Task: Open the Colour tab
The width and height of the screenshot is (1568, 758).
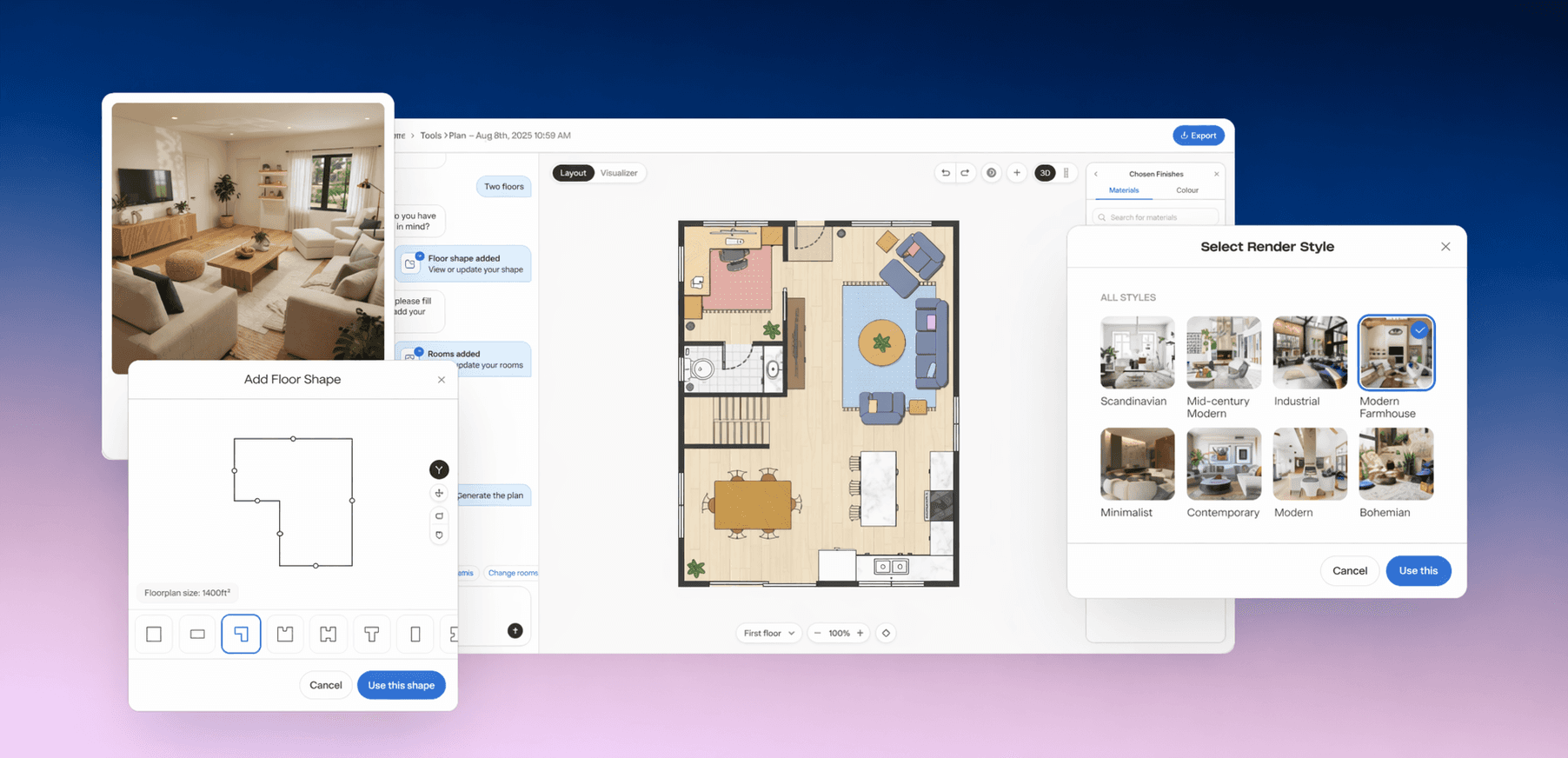Action: [1186, 190]
